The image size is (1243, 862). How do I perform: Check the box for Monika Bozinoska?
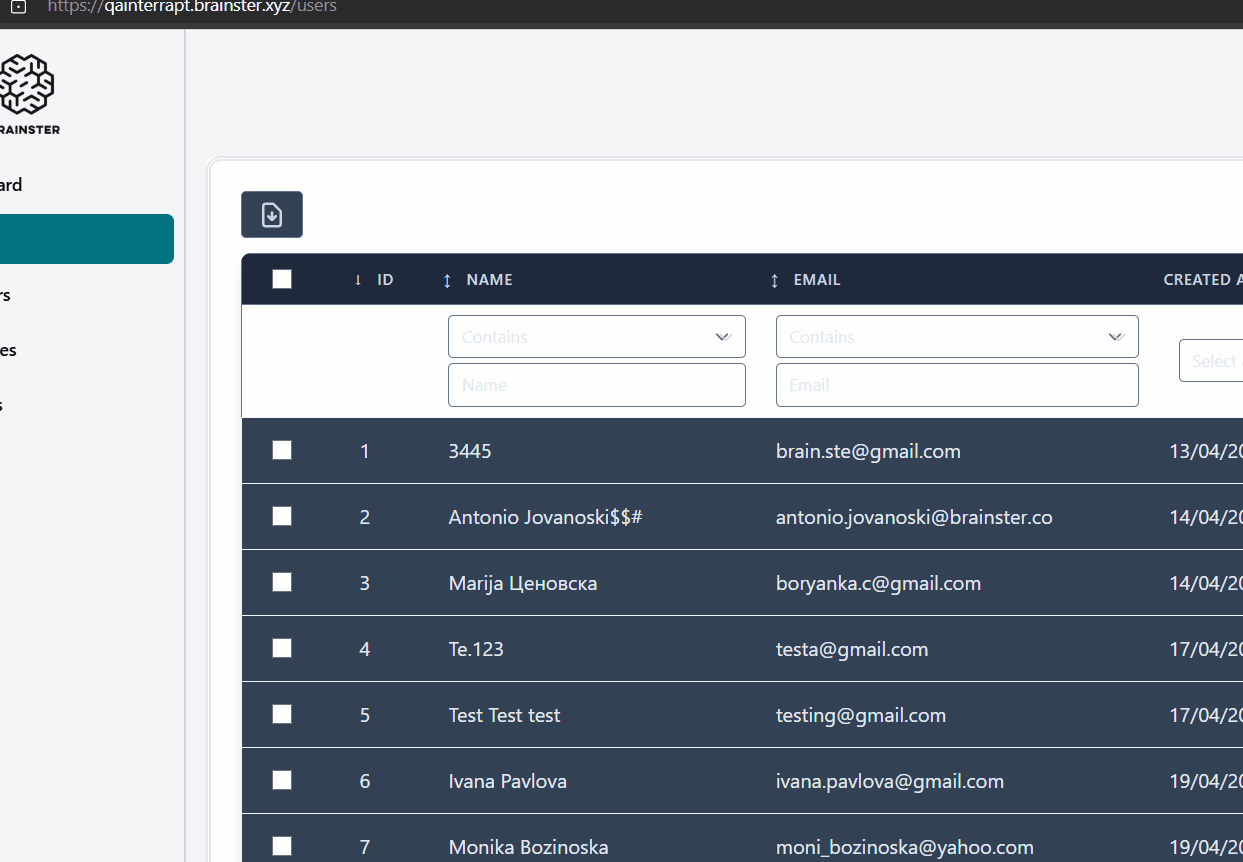(282, 846)
